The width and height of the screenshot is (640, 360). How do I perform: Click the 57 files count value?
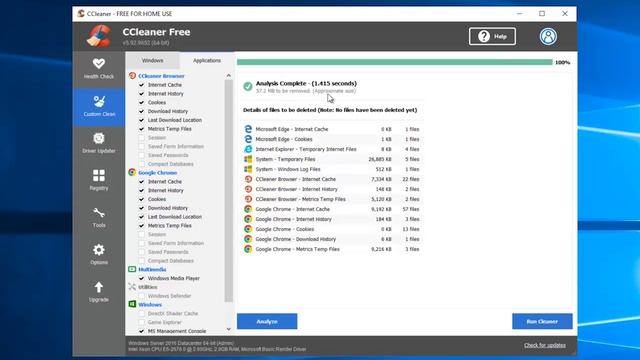[411, 209]
